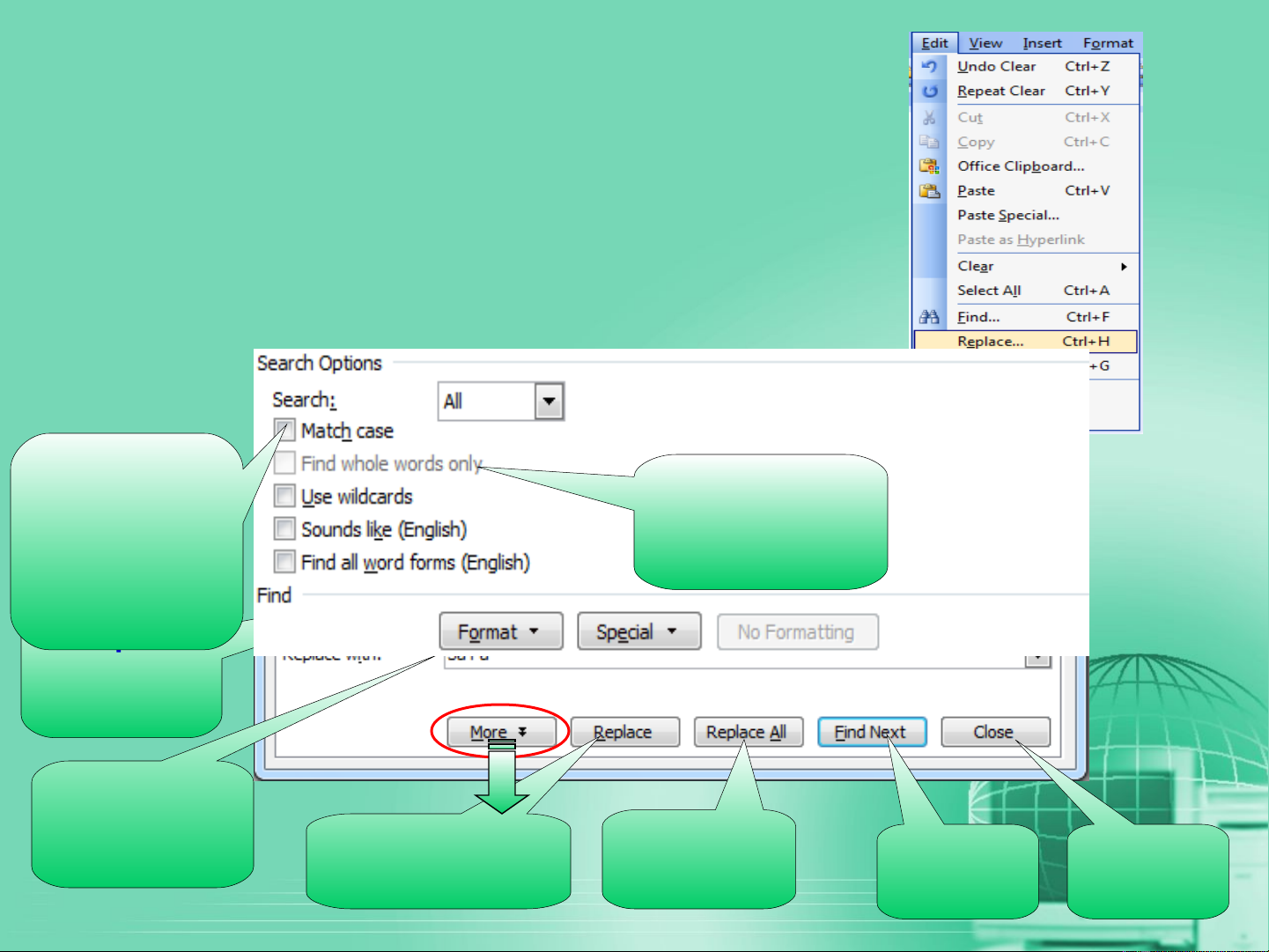
Task: Expand options with More button
Action: click(501, 732)
